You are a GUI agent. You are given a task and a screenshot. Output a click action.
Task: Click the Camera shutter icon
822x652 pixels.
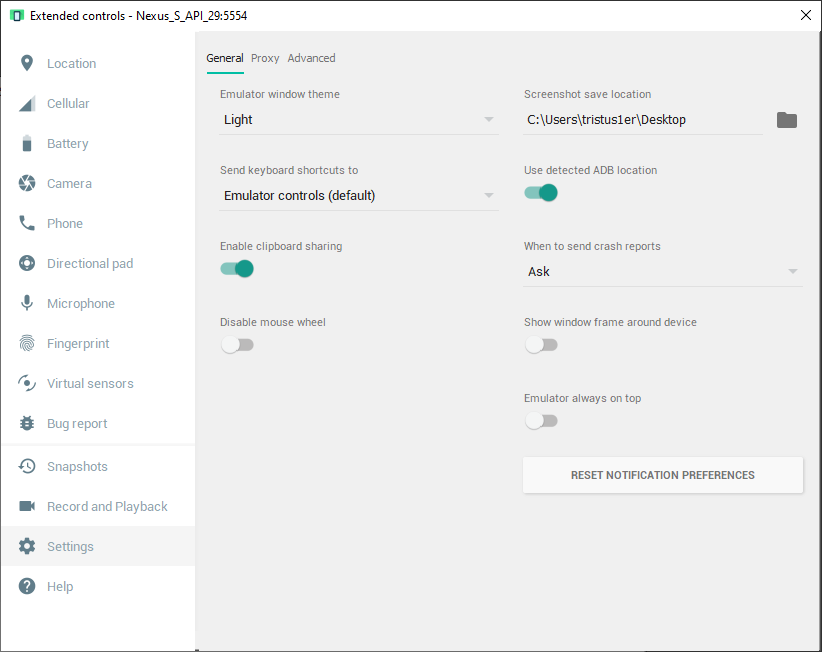pyautogui.click(x=27, y=184)
